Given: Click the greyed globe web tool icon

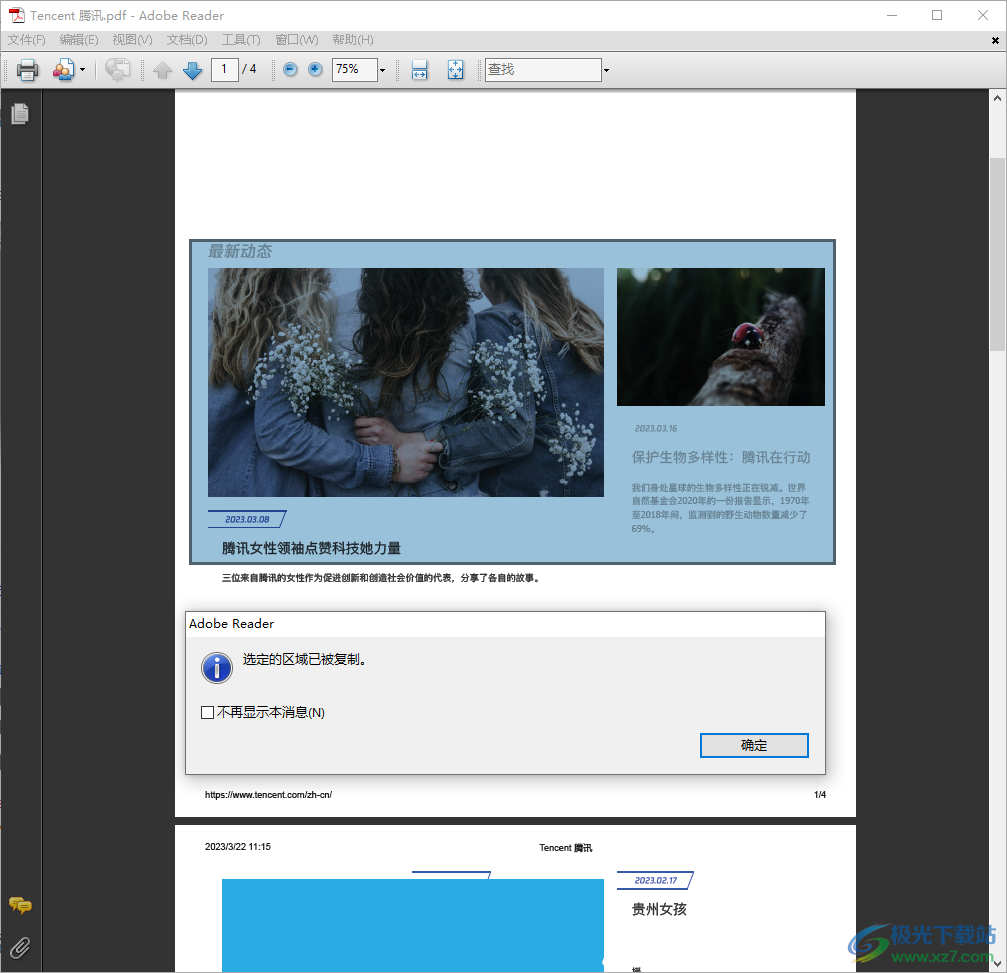Looking at the screenshot, I should pos(117,69).
